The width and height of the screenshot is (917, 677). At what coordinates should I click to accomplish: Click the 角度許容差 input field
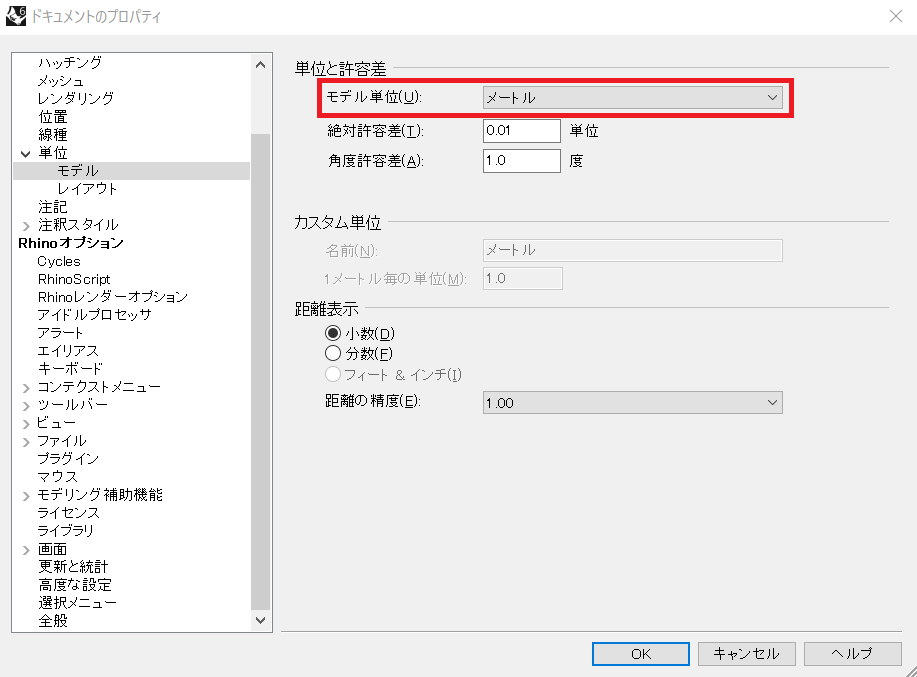pos(522,161)
